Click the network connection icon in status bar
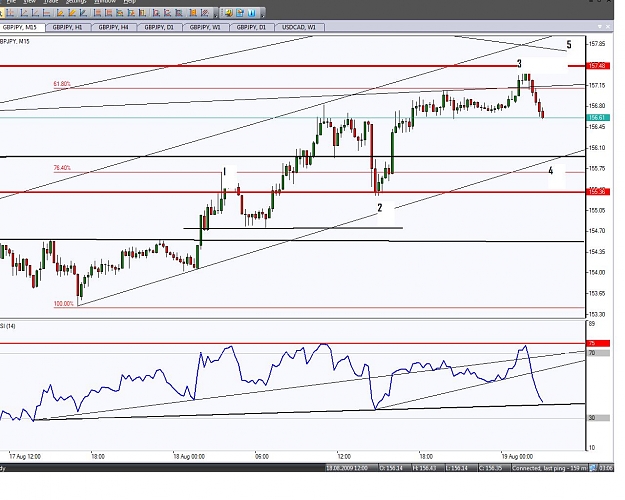Image resolution: width=625 pixels, height=500 pixels. (594, 468)
